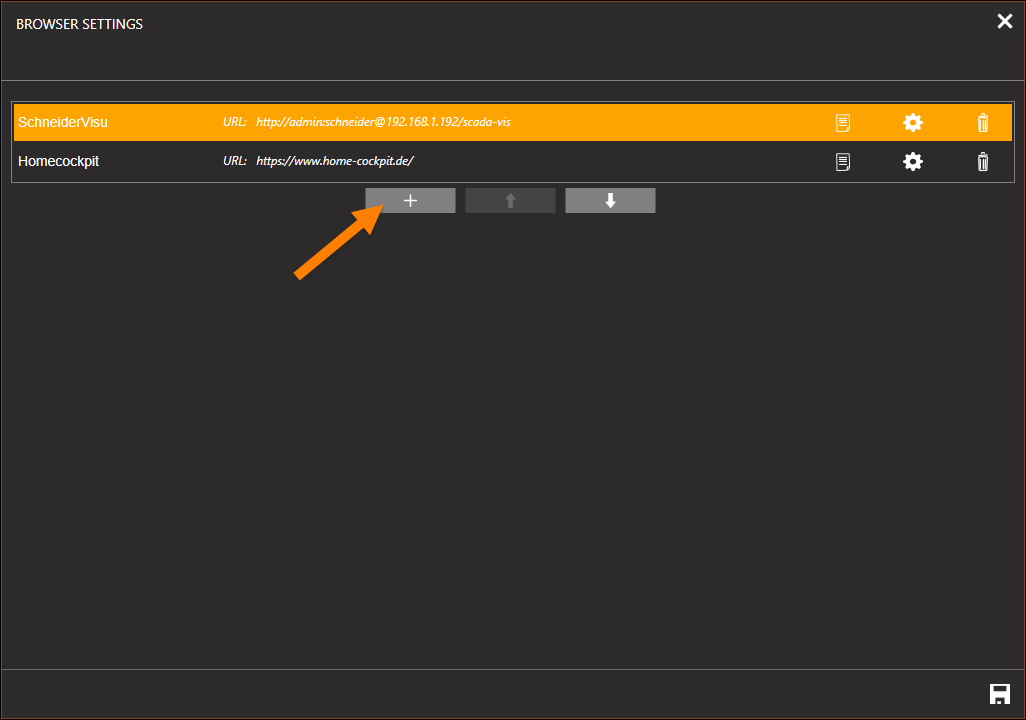Image resolution: width=1026 pixels, height=720 pixels.
Task: Click the SchneiderVisu scada-vis URL text
Action: [383, 123]
